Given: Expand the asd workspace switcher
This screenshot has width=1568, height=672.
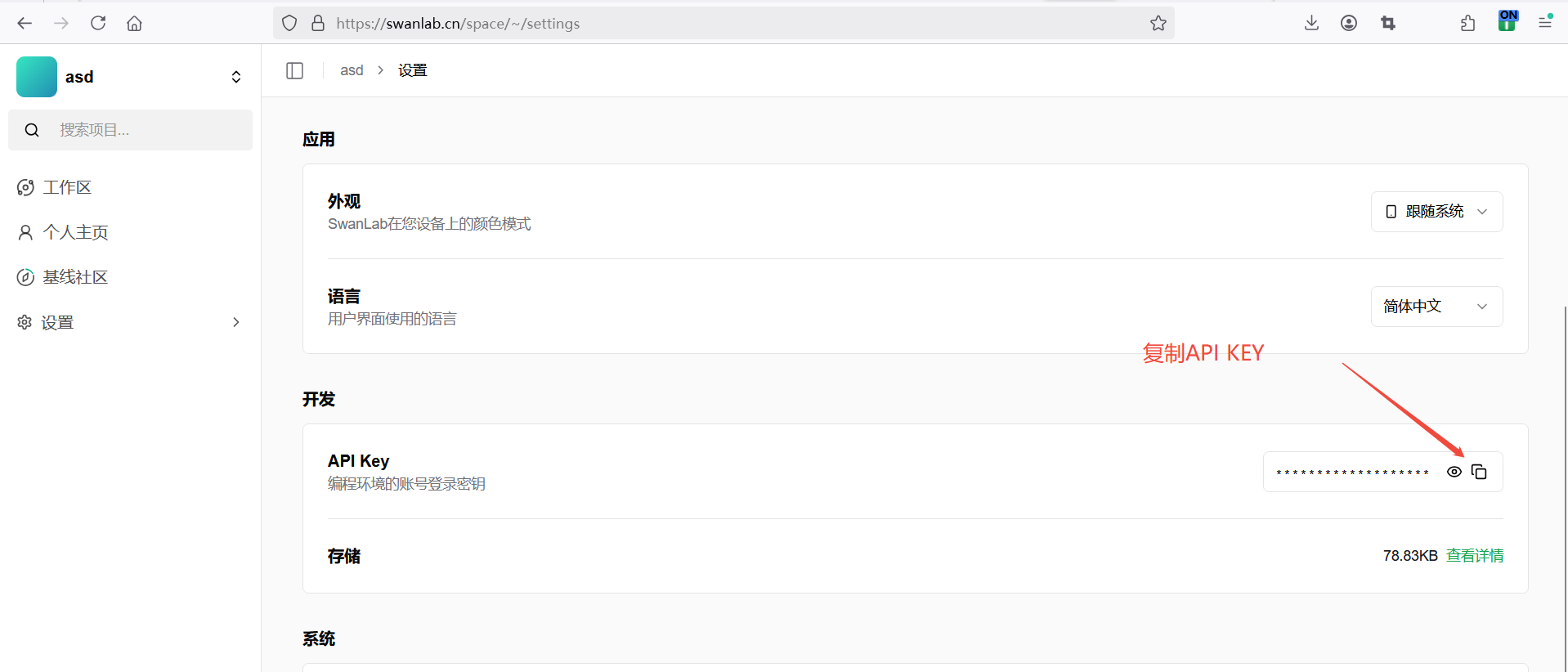Looking at the screenshot, I should tap(236, 77).
